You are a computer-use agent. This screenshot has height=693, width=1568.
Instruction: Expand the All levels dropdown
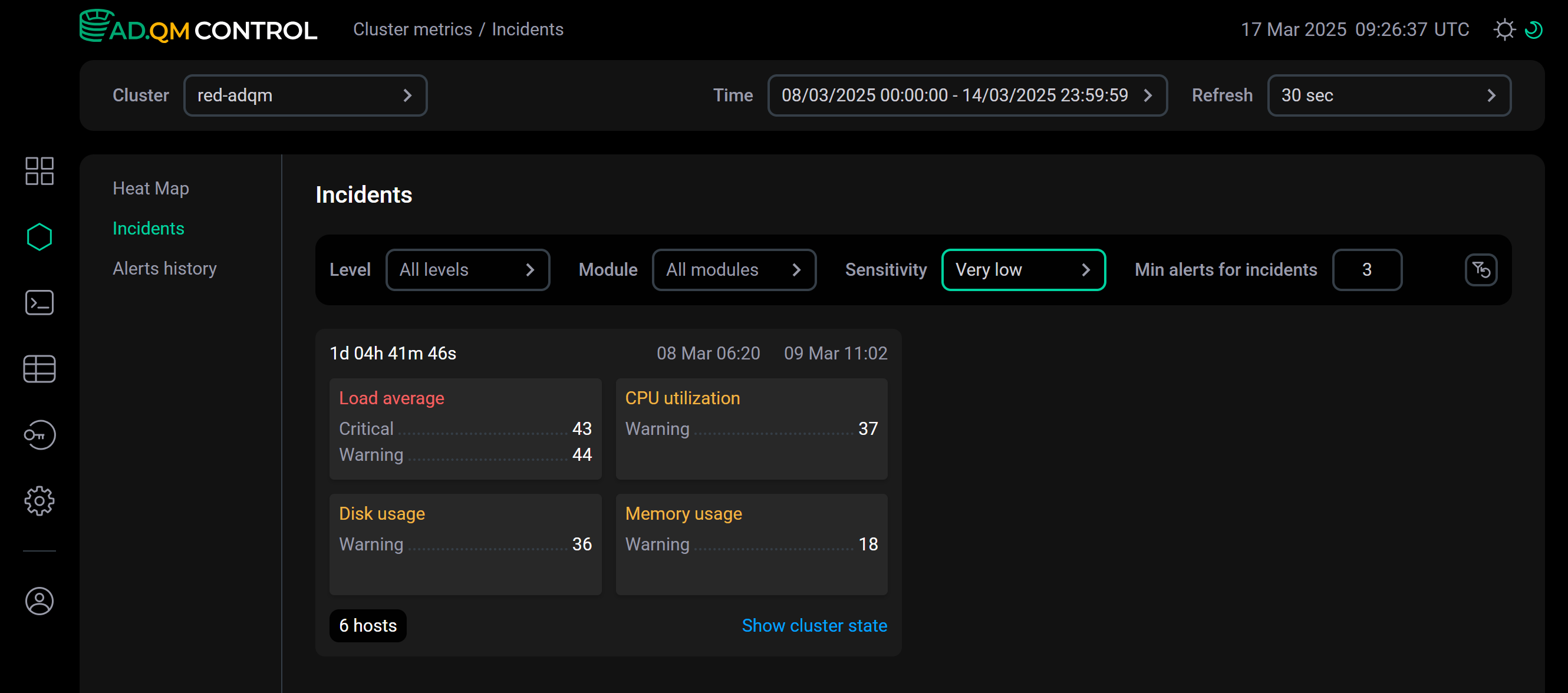tap(467, 269)
